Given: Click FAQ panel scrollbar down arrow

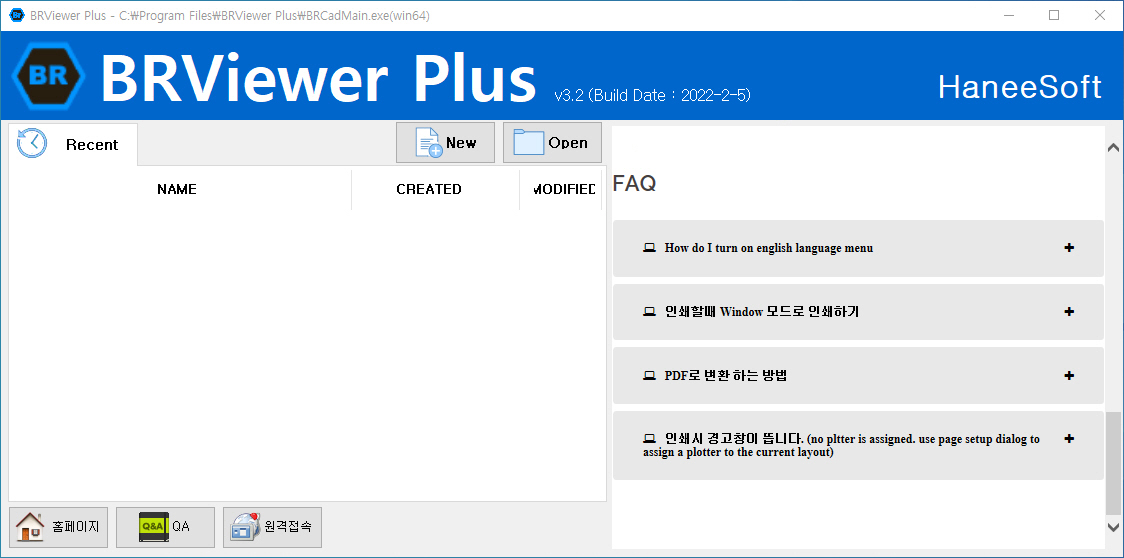Looking at the screenshot, I should [1113, 527].
